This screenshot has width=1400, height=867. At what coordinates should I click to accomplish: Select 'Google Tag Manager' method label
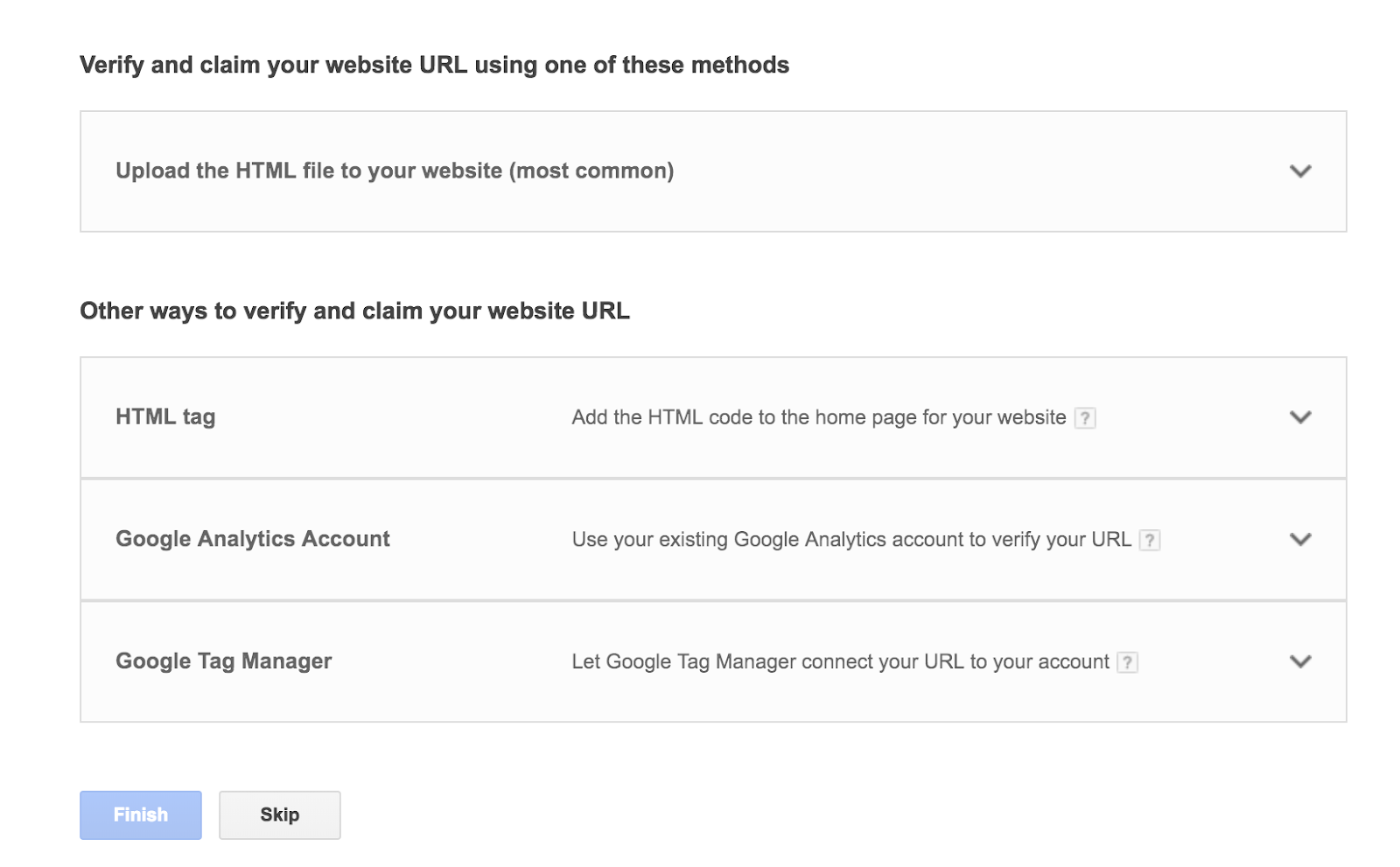click(x=224, y=661)
